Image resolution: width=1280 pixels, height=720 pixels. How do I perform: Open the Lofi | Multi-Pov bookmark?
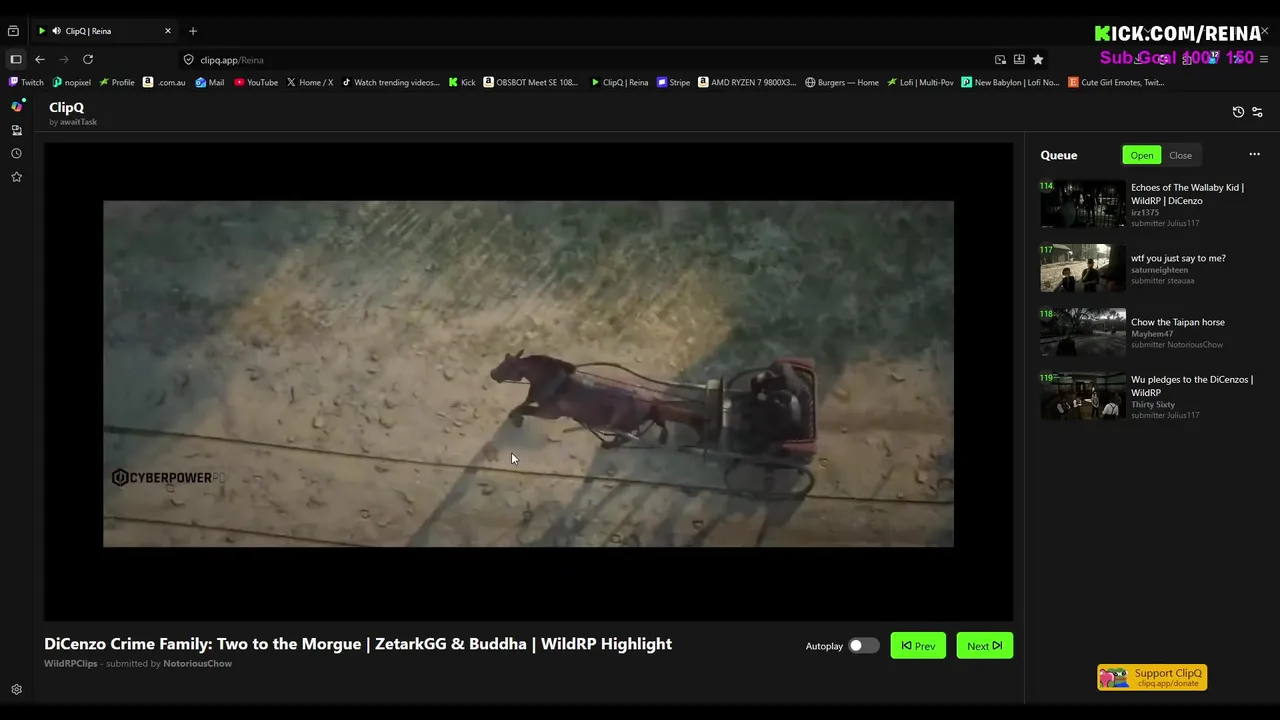coord(921,82)
